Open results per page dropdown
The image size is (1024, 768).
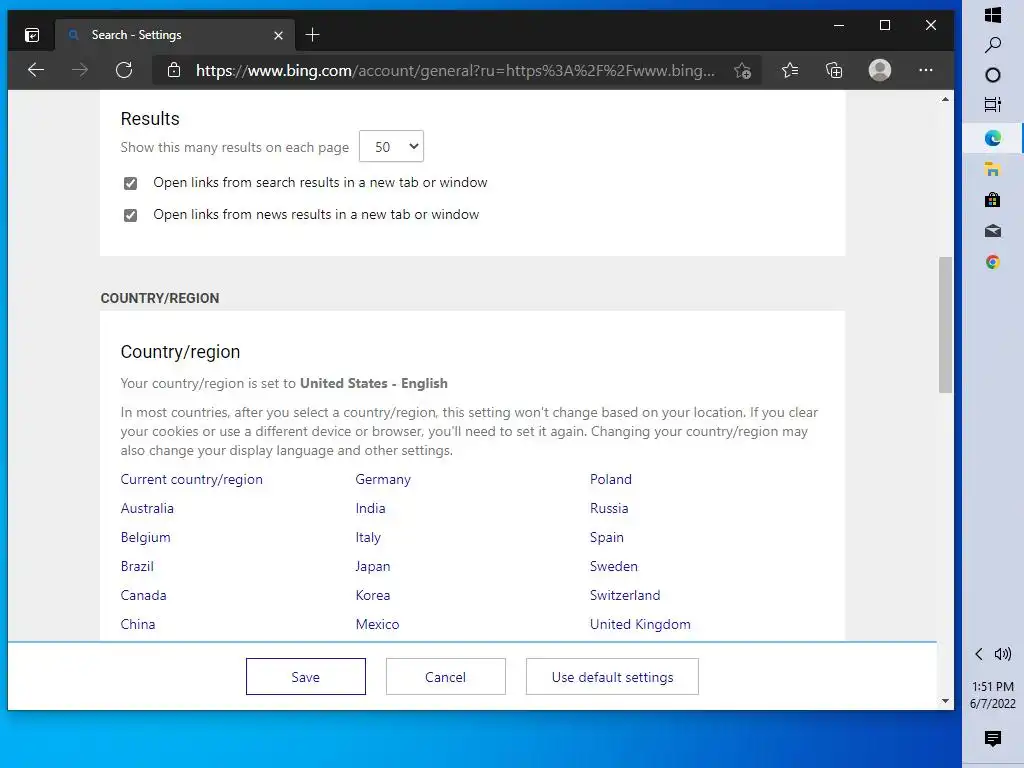391,146
